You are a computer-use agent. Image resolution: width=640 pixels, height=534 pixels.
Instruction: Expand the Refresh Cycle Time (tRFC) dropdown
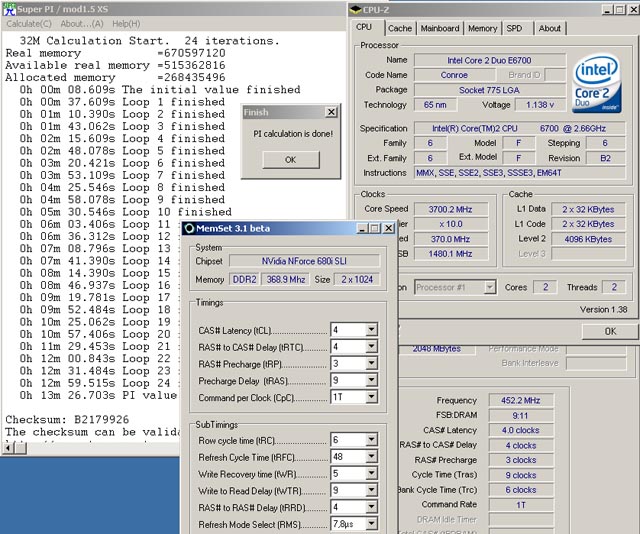[371, 456]
